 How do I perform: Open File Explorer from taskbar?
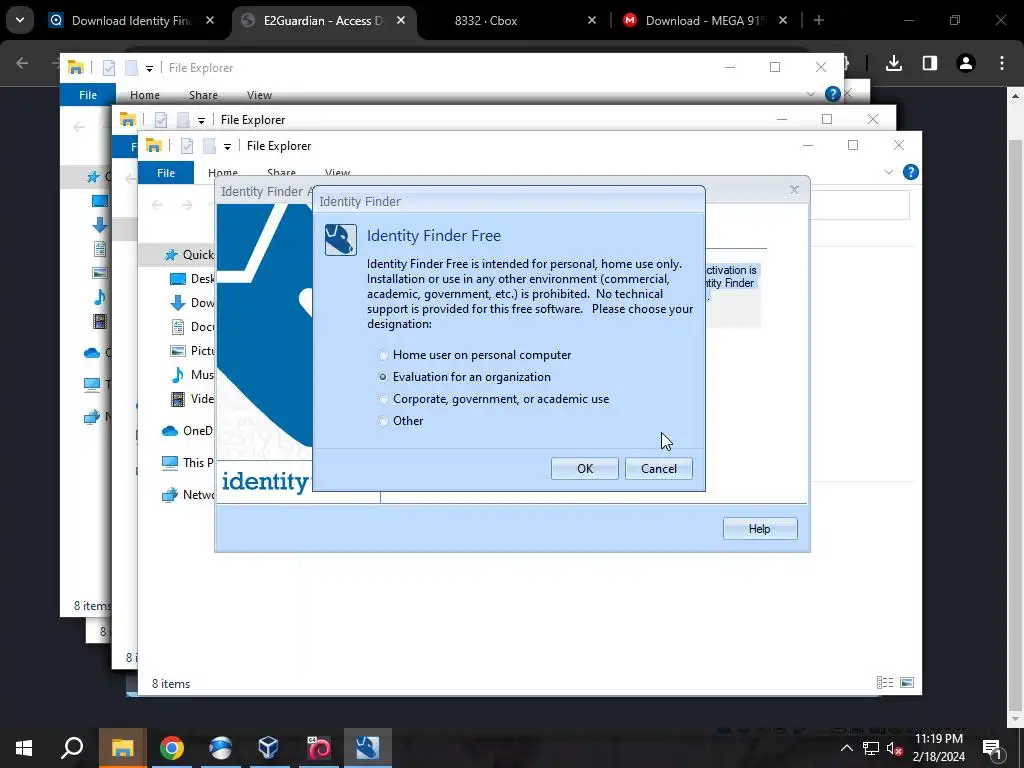click(122, 748)
